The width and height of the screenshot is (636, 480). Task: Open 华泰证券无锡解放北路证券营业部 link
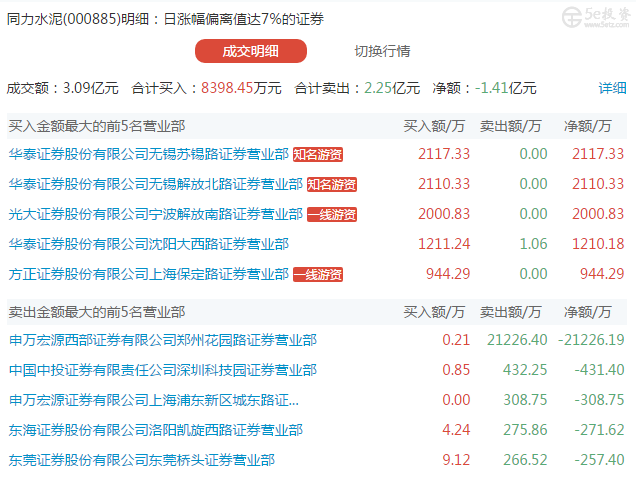tap(155, 184)
